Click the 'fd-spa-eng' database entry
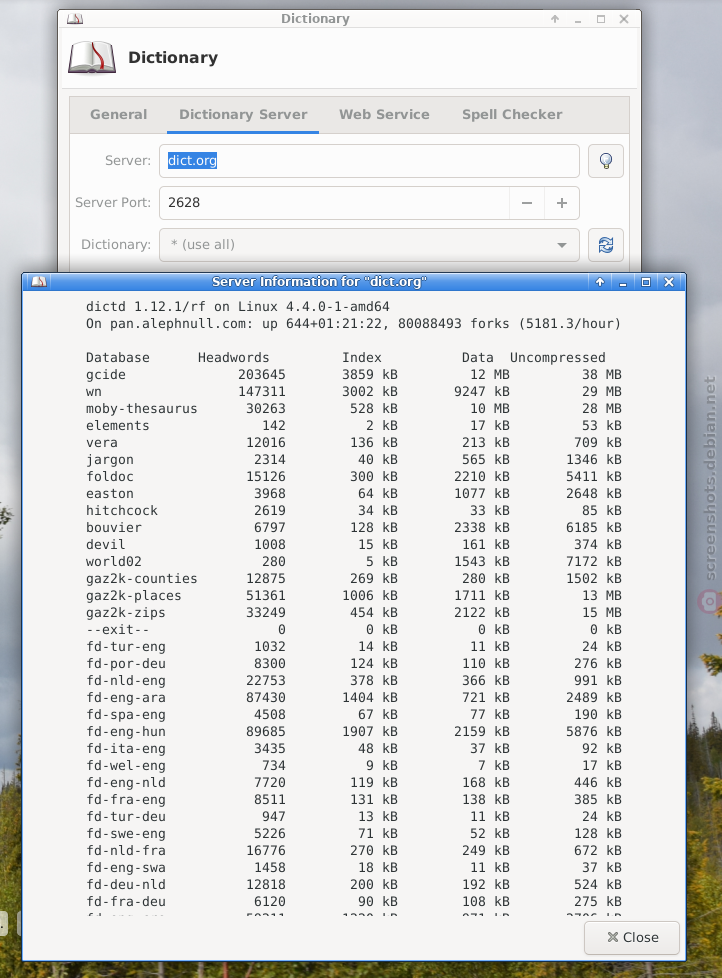This screenshot has height=978, width=722. tap(125, 715)
